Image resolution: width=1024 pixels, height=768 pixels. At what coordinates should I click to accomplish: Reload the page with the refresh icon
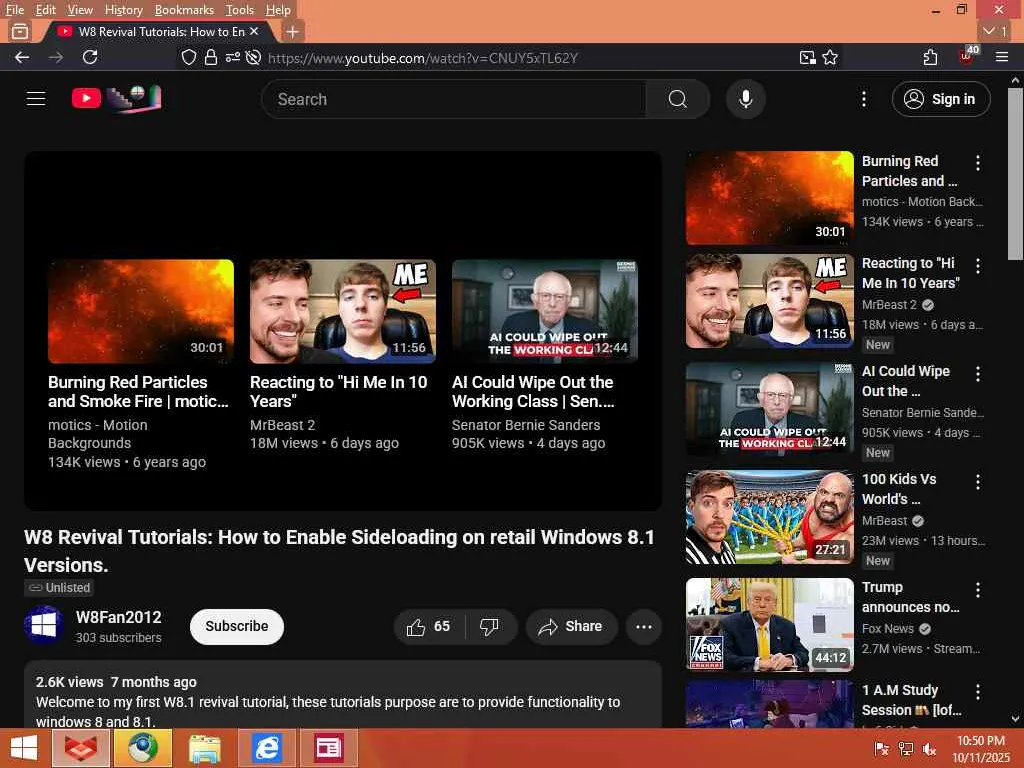(x=90, y=57)
